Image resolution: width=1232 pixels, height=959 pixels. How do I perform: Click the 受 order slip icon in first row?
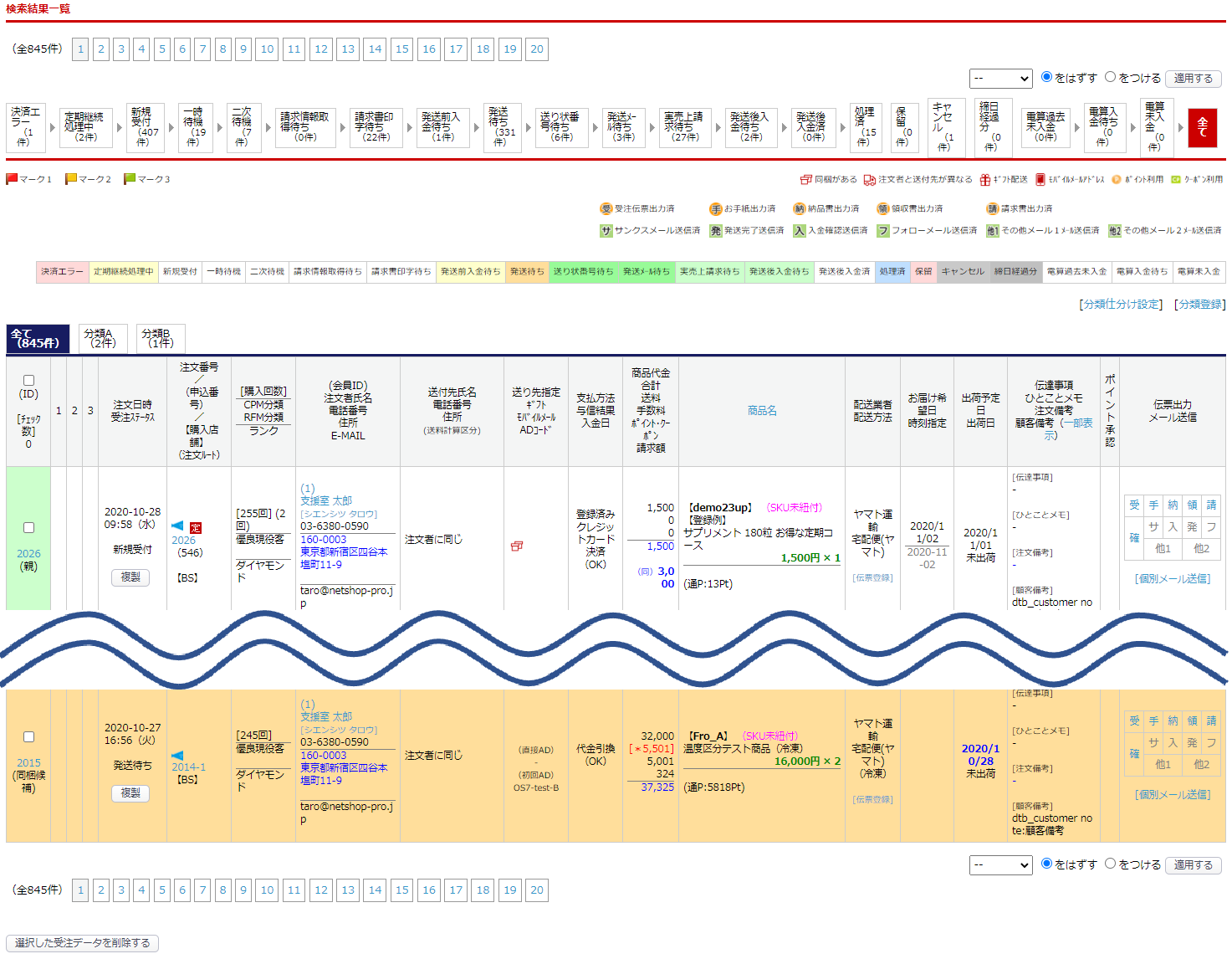(x=1134, y=505)
